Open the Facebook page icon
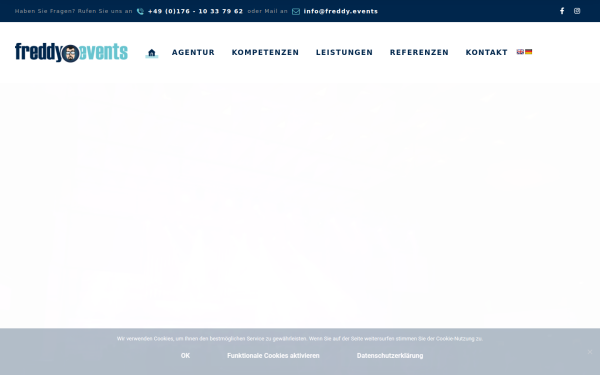 pyautogui.click(x=562, y=11)
